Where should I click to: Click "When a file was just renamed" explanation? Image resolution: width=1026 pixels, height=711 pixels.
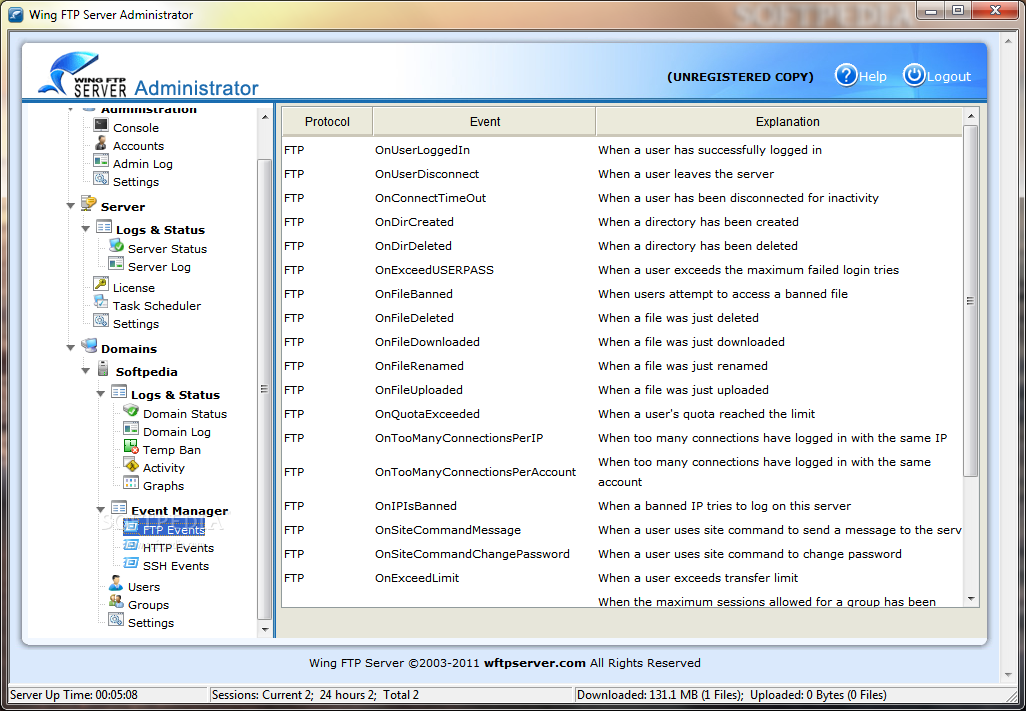[x=682, y=366]
